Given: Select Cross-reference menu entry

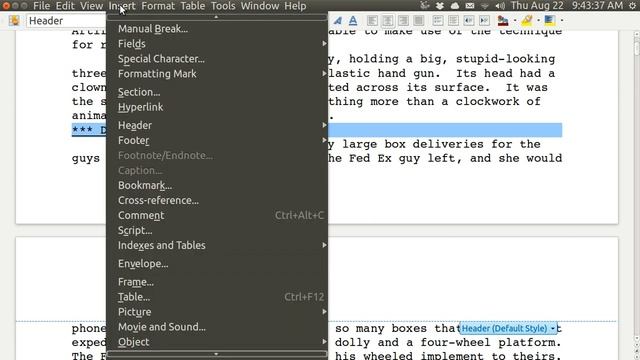Looking at the screenshot, I should [217, 200].
